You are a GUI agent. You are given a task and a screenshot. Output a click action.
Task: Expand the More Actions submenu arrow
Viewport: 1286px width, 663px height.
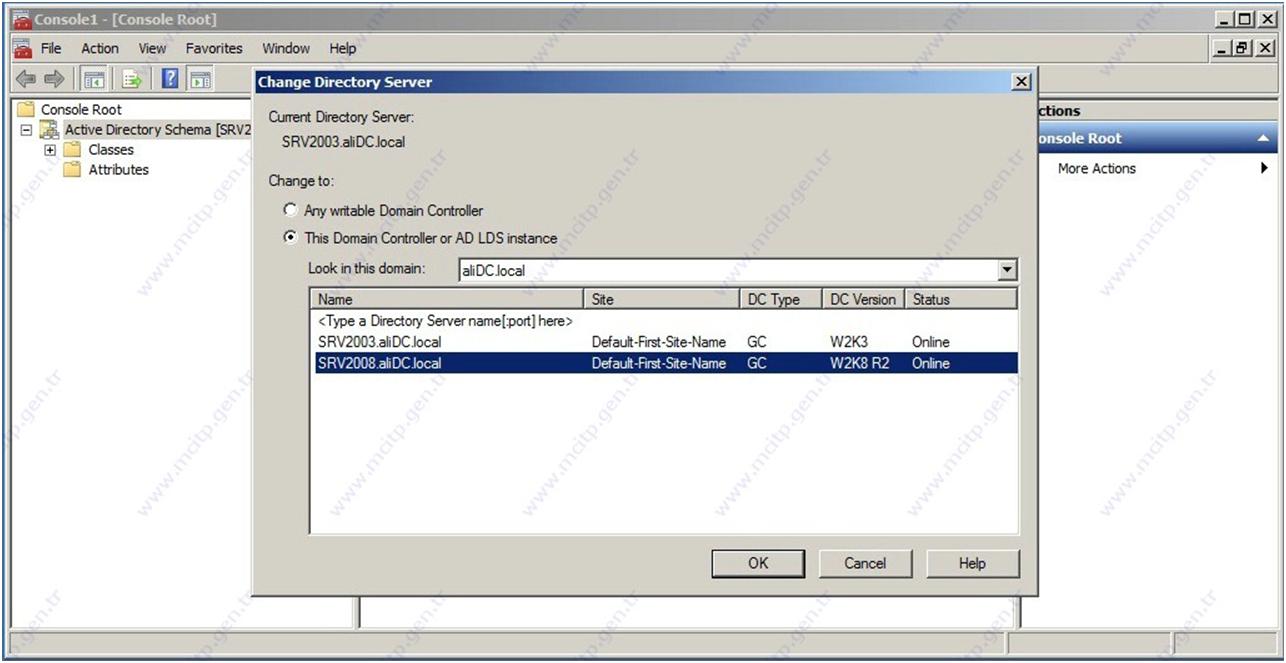pyautogui.click(x=1265, y=169)
